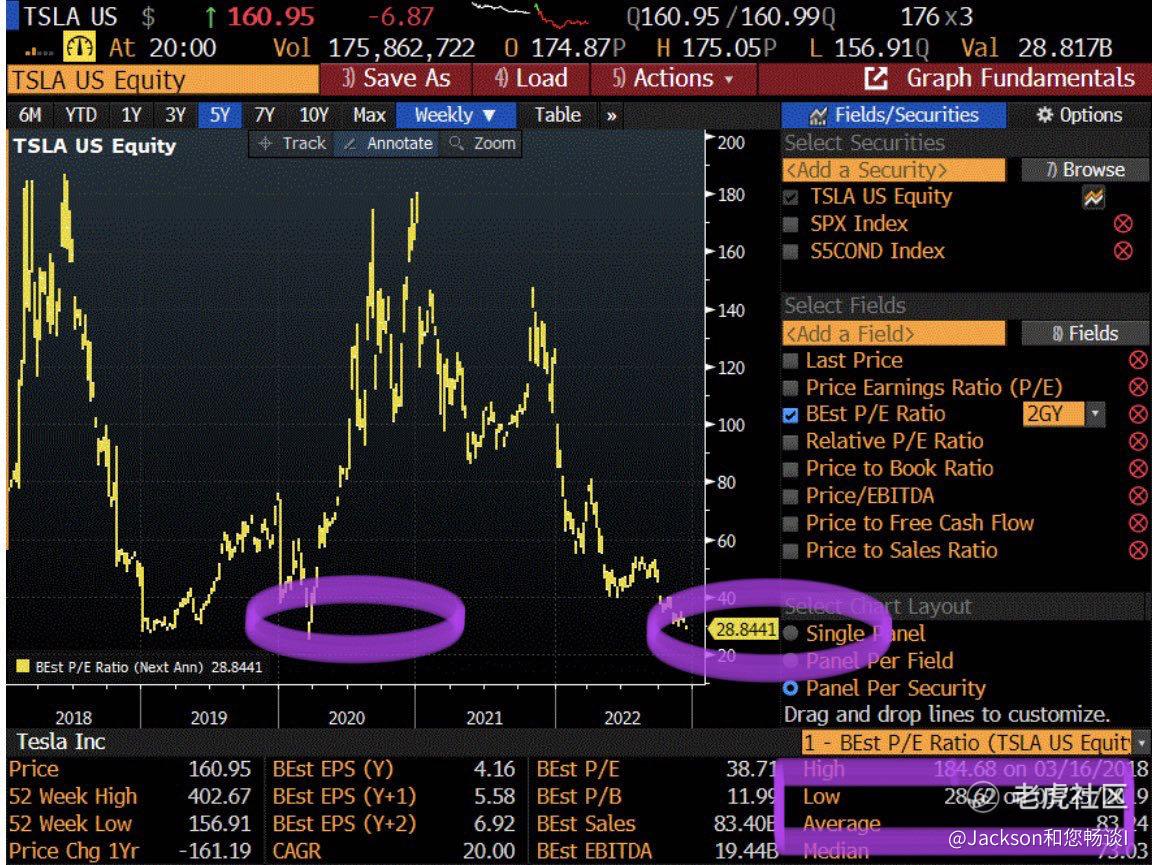The image size is (1152, 865).
Task: Select the Single Panel radio option
Action: (x=791, y=633)
